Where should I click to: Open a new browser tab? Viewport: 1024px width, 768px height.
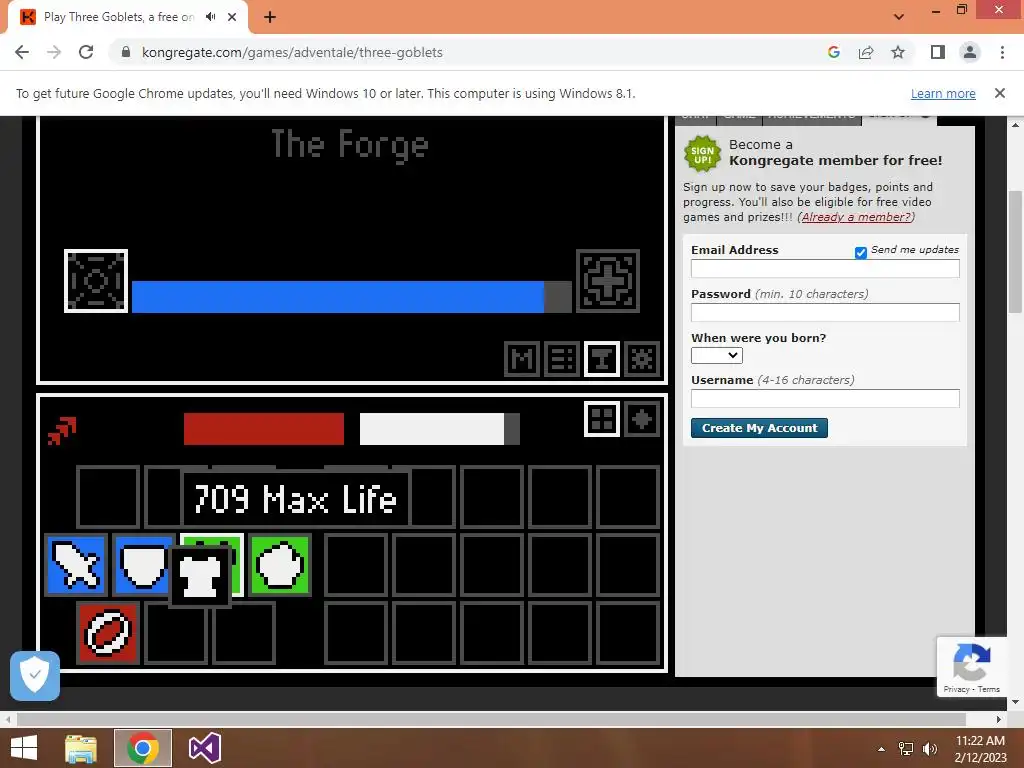click(x=270, y=17)
